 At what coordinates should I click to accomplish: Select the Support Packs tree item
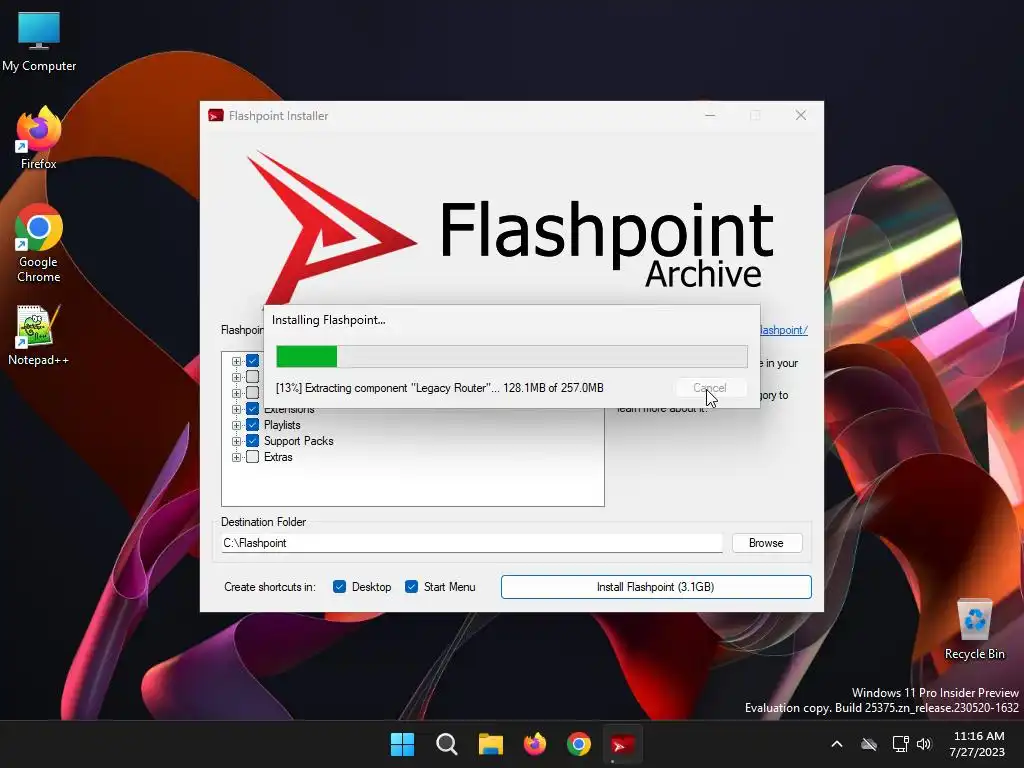[x=298, y=441]
